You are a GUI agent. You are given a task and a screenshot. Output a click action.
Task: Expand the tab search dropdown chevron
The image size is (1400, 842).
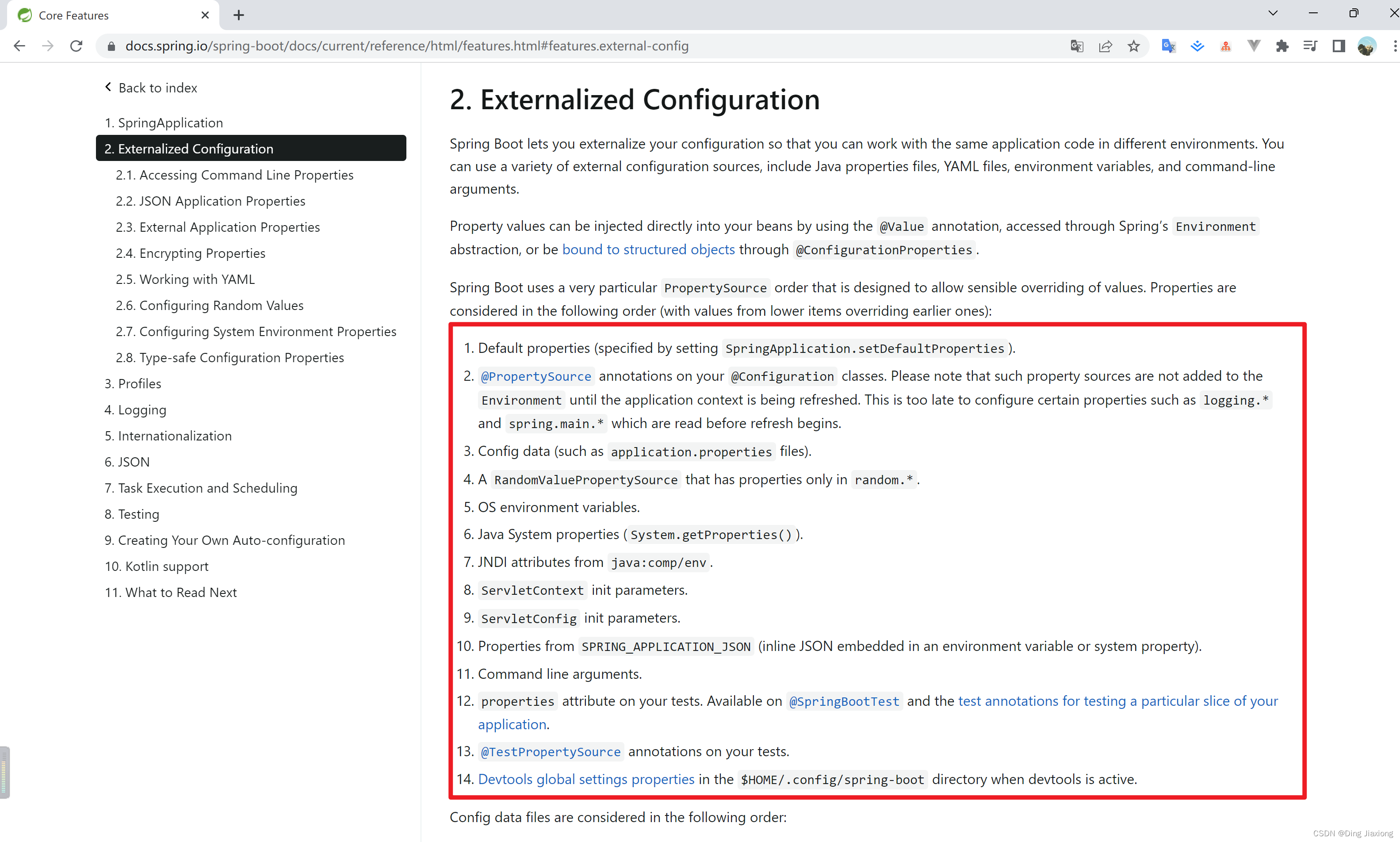pos(1273,13)
